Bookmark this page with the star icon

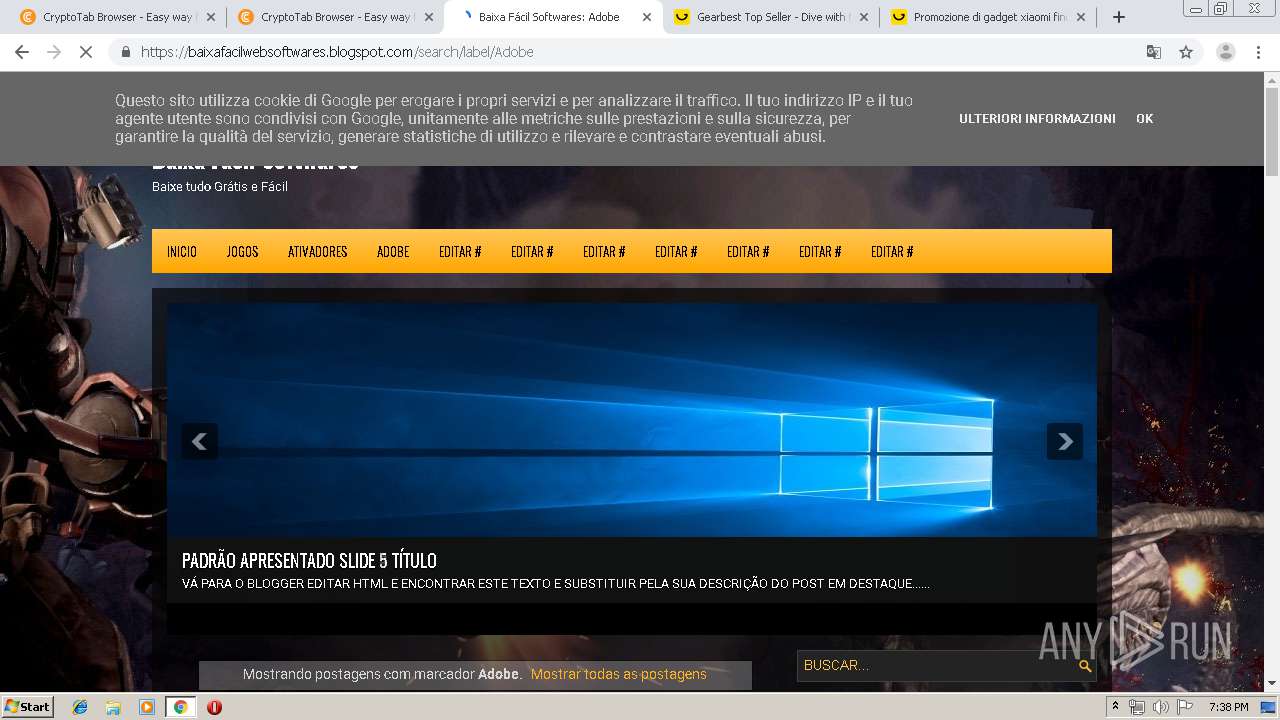1186,52
